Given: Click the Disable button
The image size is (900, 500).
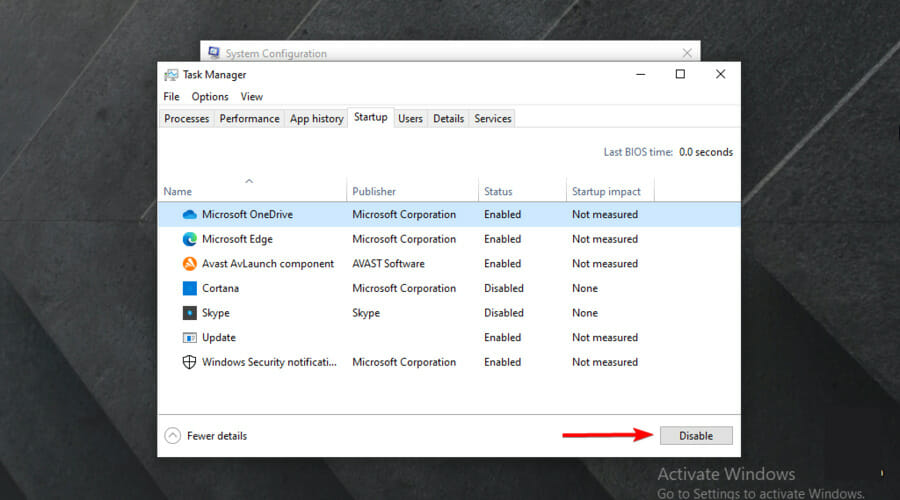Looking at the screenshot, I should coord(696,436).
